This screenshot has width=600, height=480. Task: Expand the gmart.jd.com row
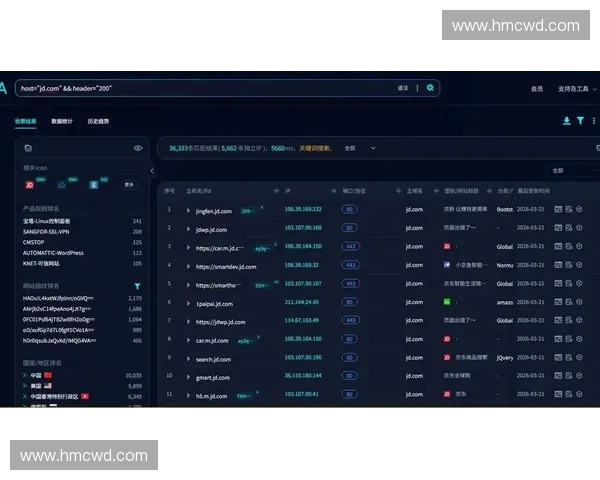pos(188,377)
